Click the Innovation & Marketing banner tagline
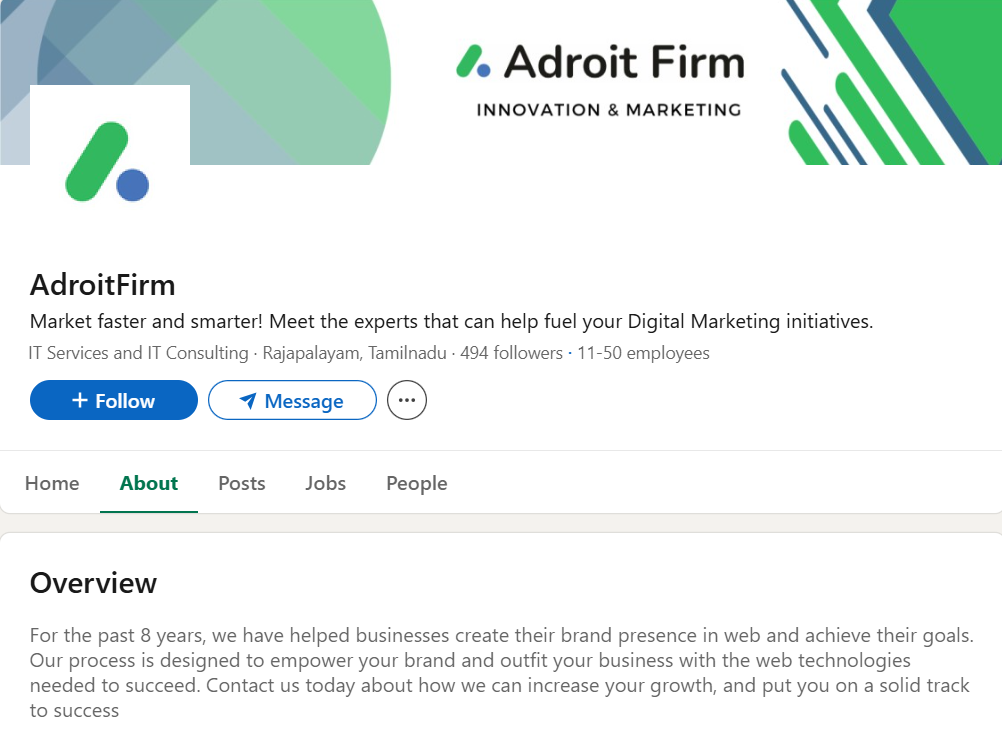This screenshot has width=1002, height=743. click(x=609, y=110)
